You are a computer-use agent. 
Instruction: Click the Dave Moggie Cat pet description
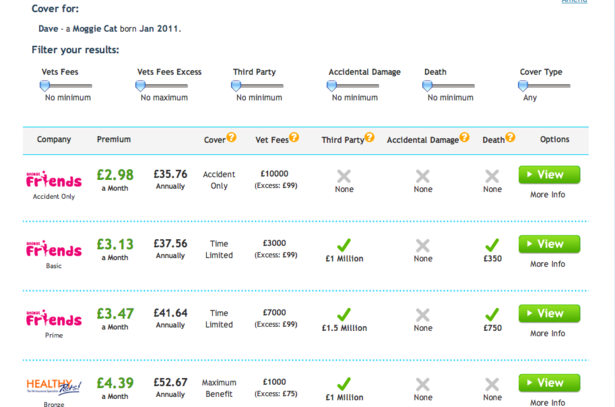click(109, 29)
